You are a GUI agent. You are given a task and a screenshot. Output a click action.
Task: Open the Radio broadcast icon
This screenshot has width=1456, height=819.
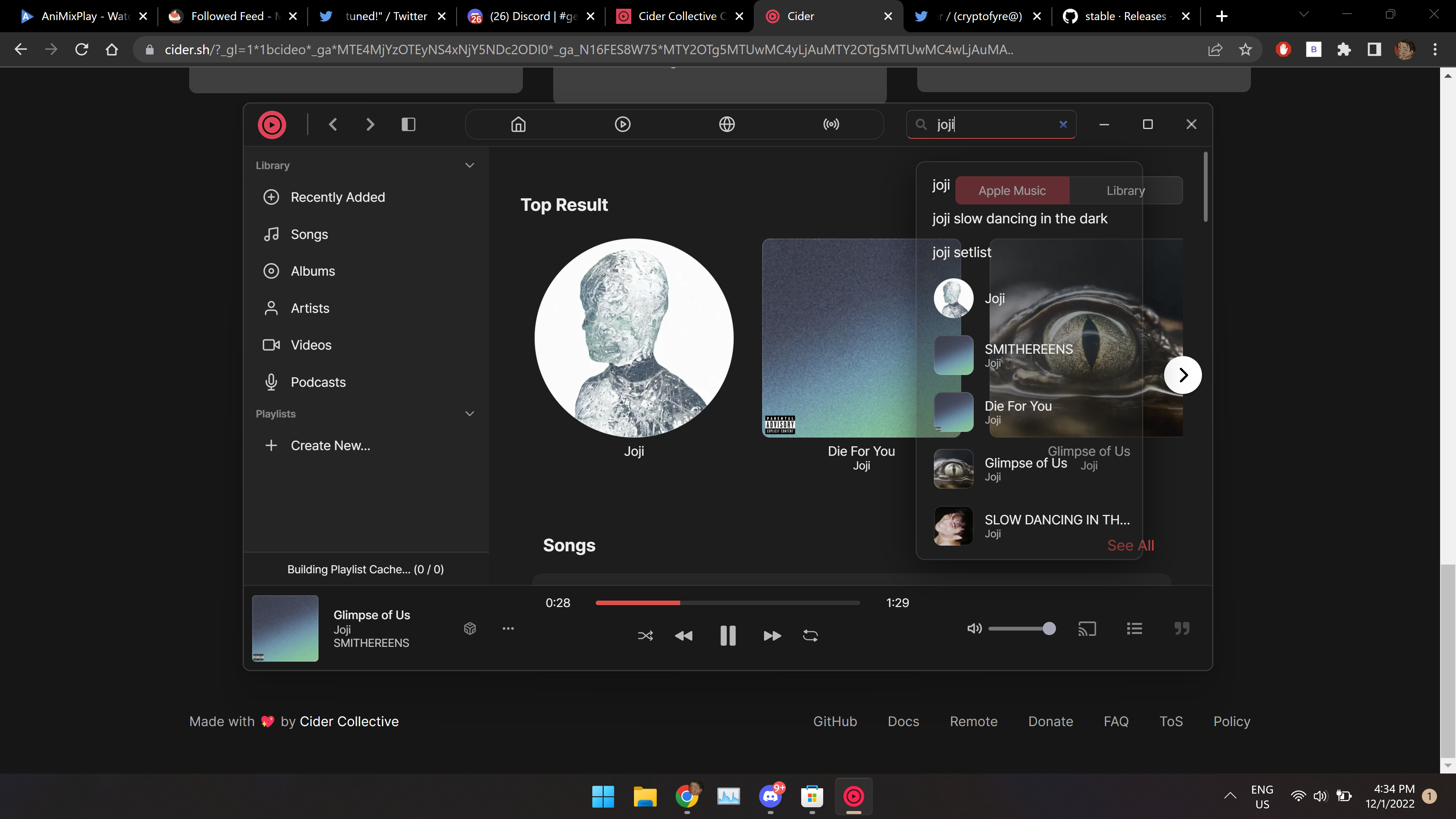[831, 124]
